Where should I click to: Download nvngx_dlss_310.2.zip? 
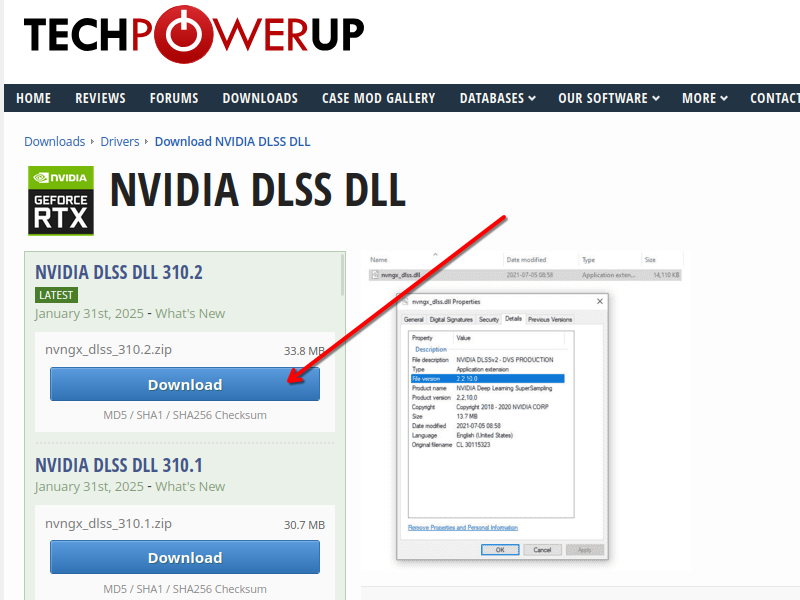coord(185,384)
